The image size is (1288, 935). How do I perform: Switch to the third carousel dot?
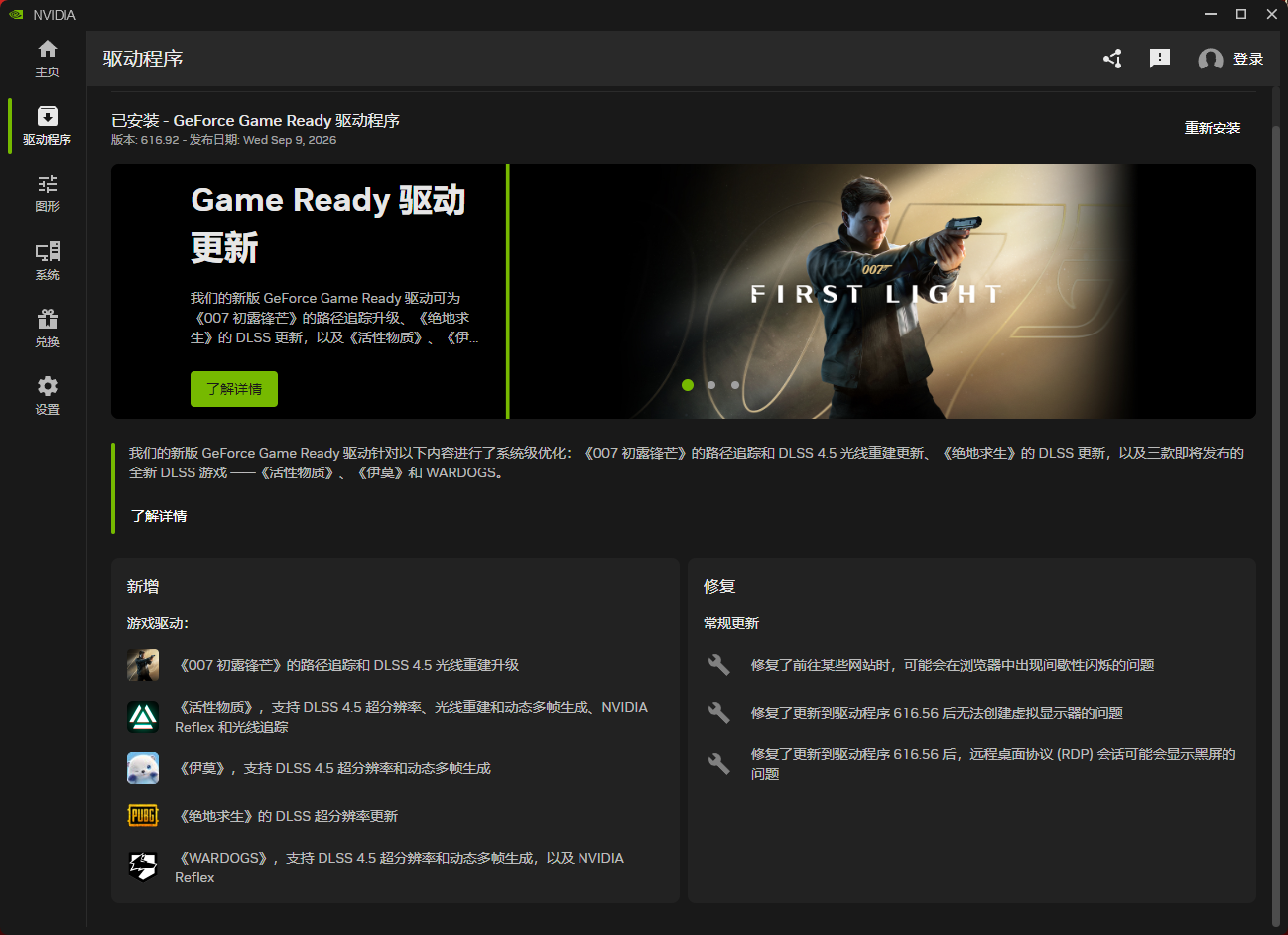tap(735, 385)
